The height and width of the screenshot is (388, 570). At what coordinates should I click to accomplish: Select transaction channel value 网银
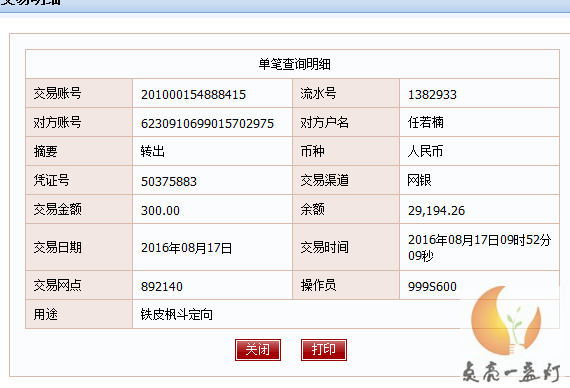(420, 180)
